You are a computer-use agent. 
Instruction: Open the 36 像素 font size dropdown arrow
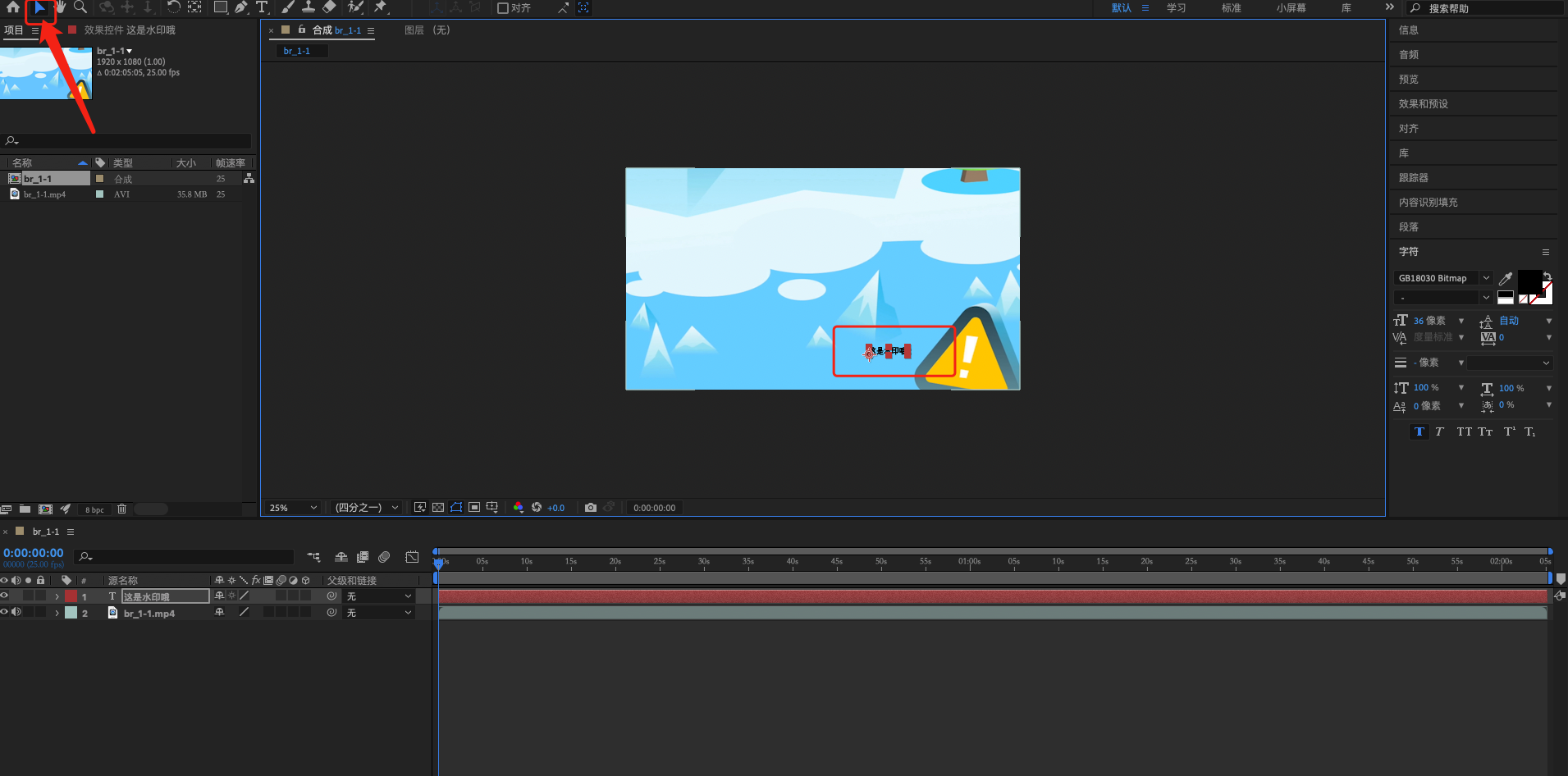[x=1461, y=321]
